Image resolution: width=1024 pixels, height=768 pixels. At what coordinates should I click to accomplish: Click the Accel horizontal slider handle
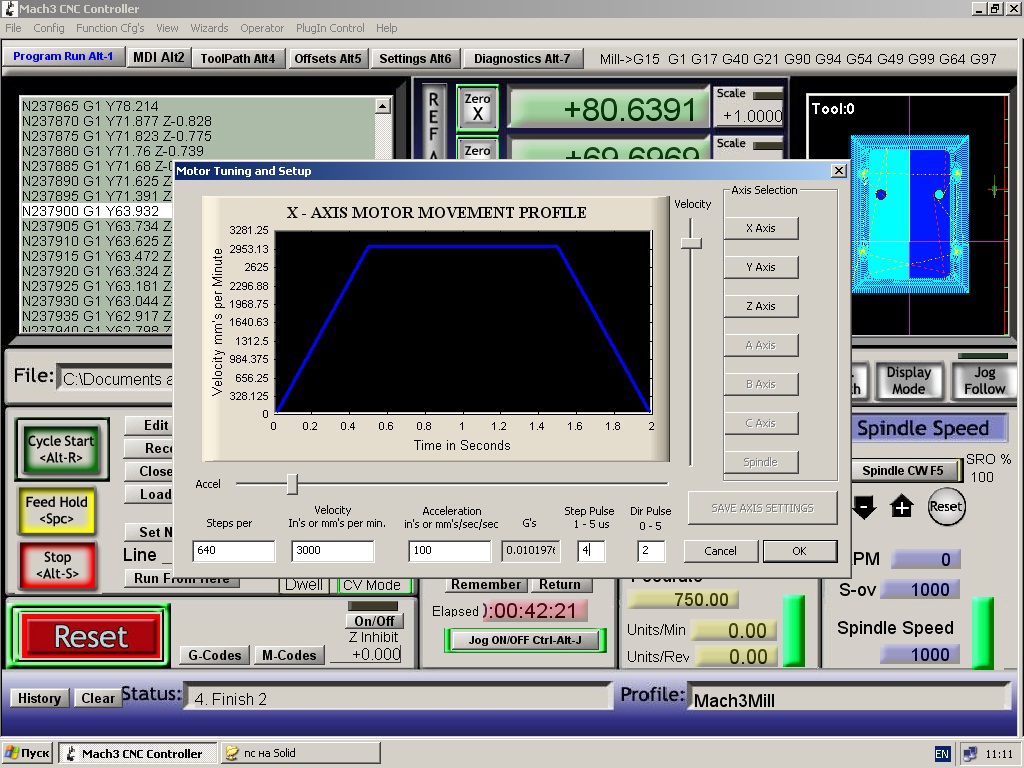pos(292,484)
